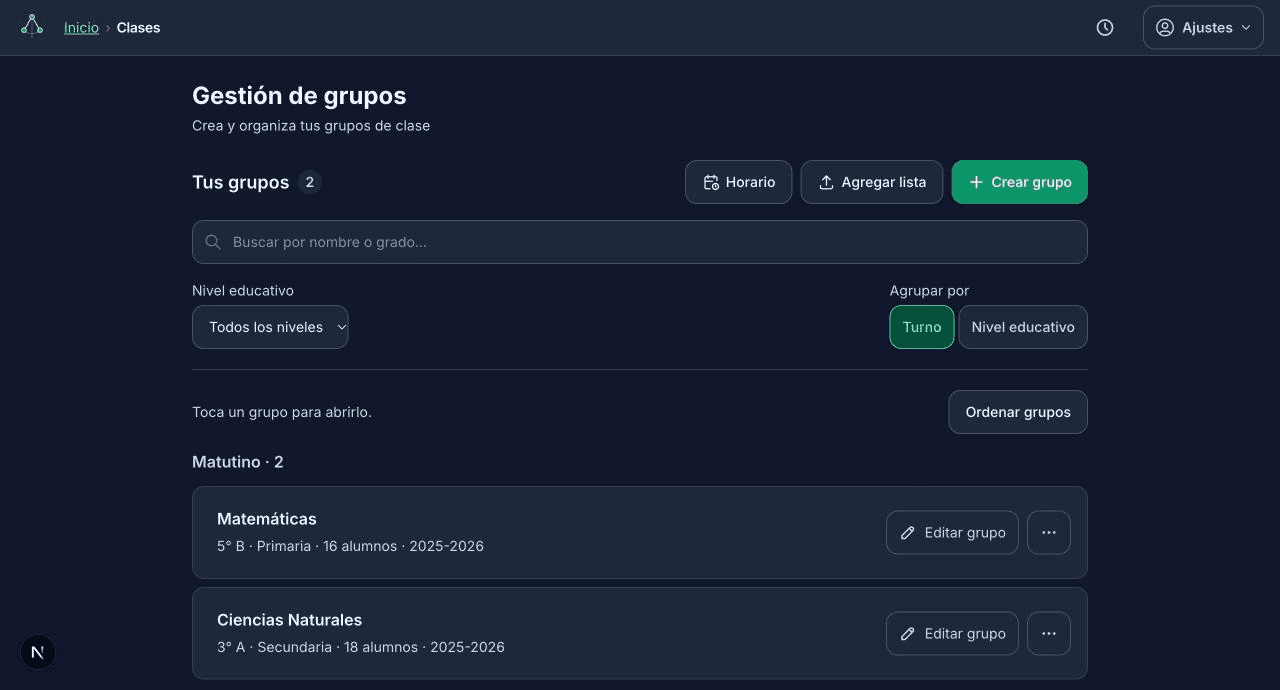The image size is (1280, 690).
Task: Open more options for Matemáticas
Action: click(1049, 532)
